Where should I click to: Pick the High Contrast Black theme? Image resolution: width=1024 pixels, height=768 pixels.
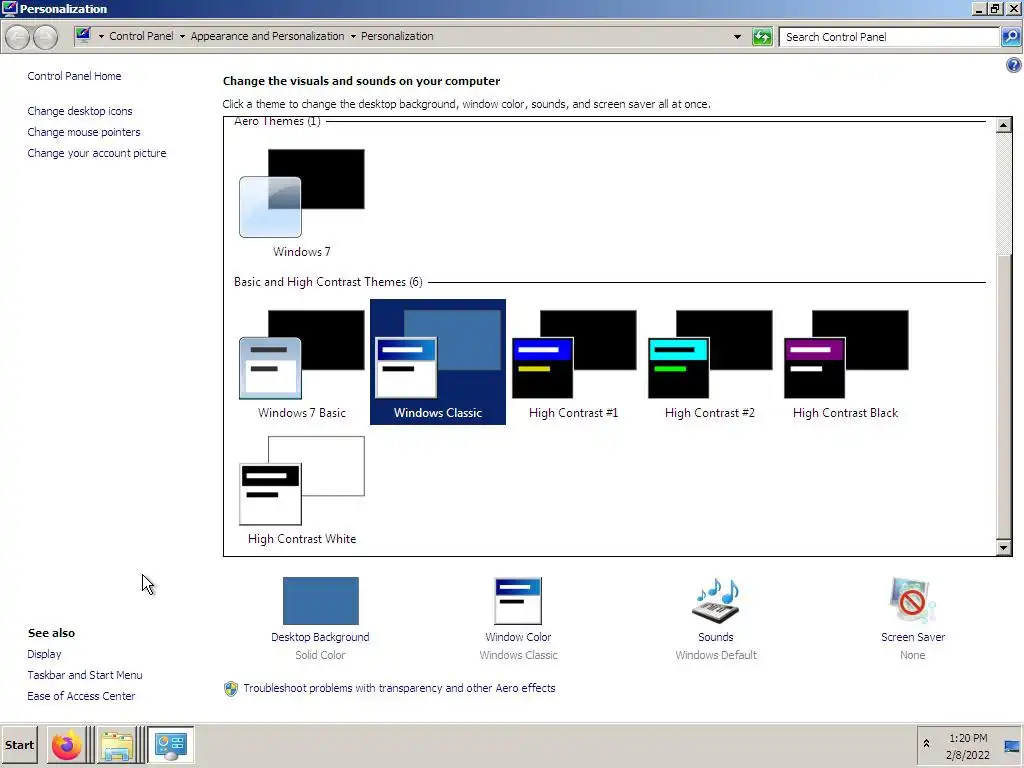click(845, 362)
